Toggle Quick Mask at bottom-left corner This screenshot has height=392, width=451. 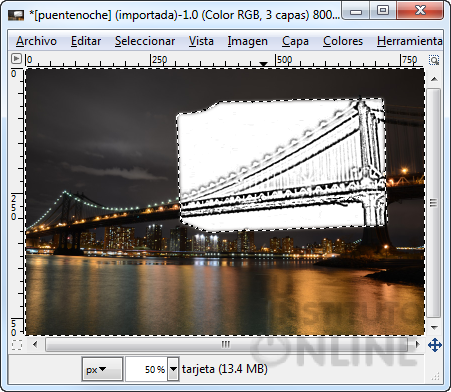(x=17, y=345)
